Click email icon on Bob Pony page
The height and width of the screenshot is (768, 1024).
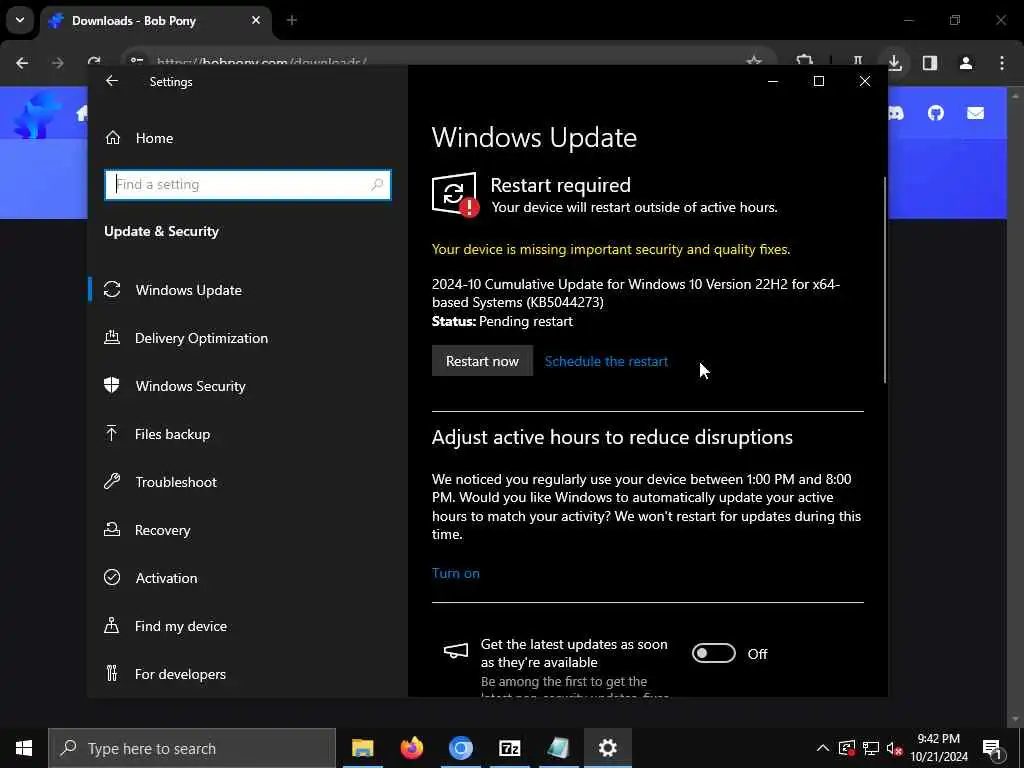(976, 113)
